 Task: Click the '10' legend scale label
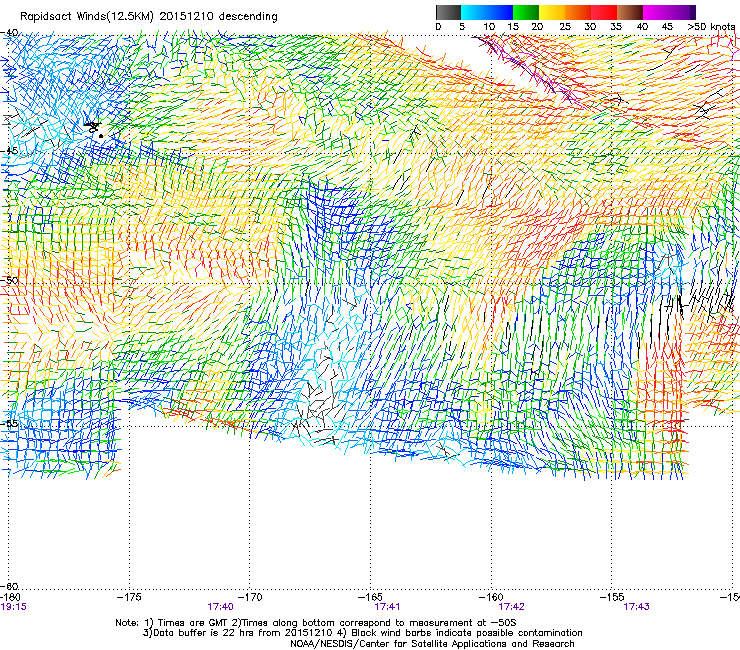pyautogui.click(x=489, y=27)
